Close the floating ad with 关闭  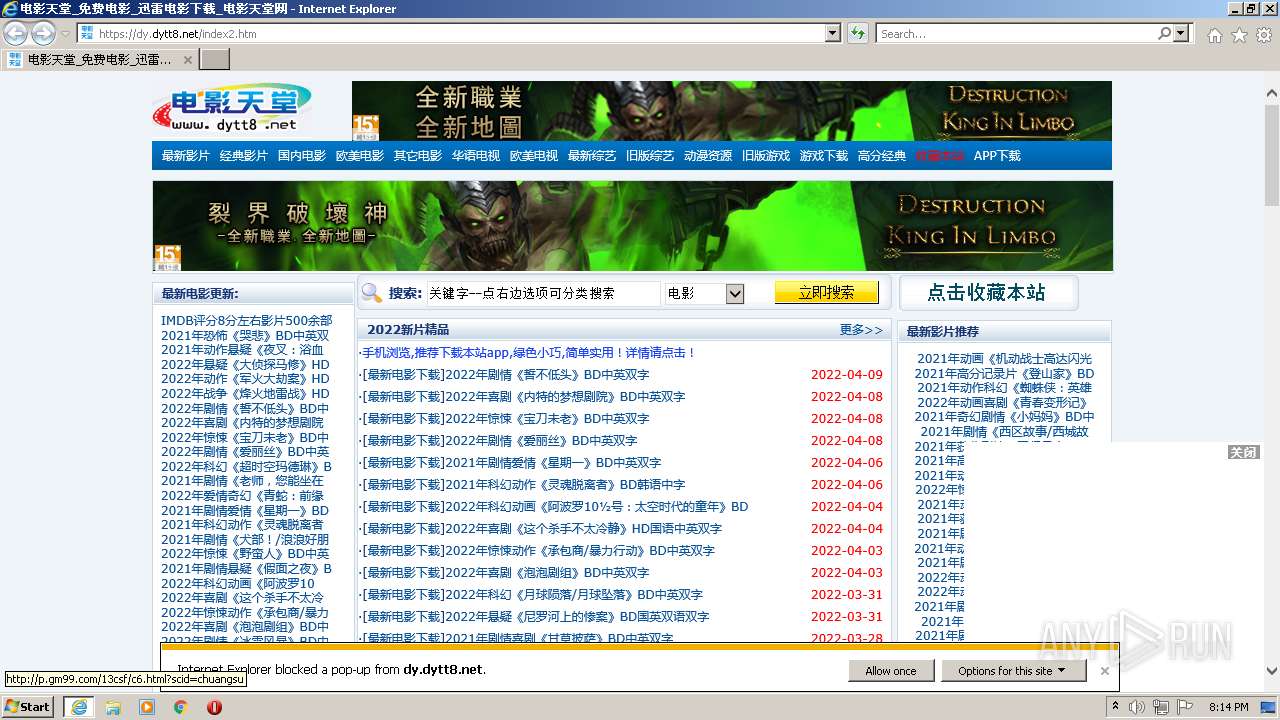(1243, 452)
